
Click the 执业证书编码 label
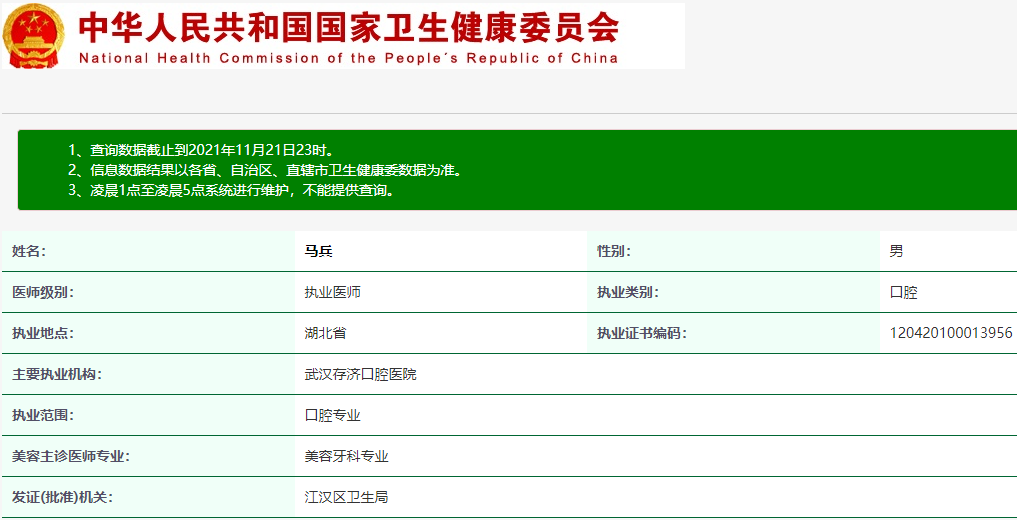click(x=642, y=333)
